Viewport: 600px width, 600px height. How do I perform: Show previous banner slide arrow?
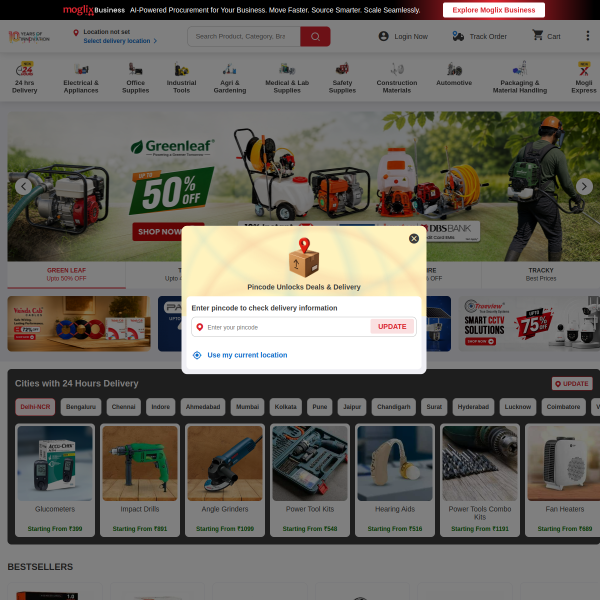coord(24,186)
